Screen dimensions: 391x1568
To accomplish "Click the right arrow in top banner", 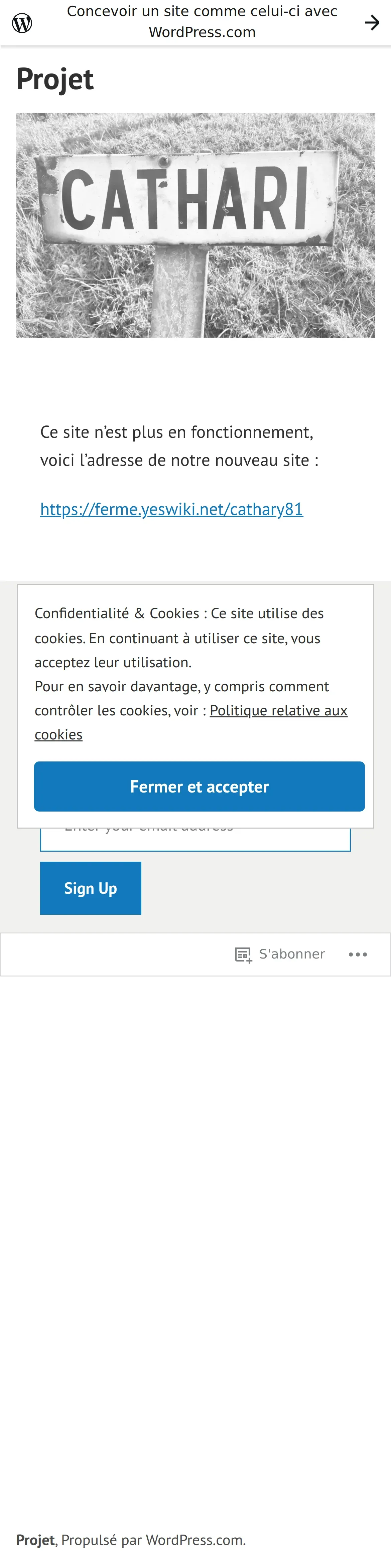I will [x=372, y=23].
